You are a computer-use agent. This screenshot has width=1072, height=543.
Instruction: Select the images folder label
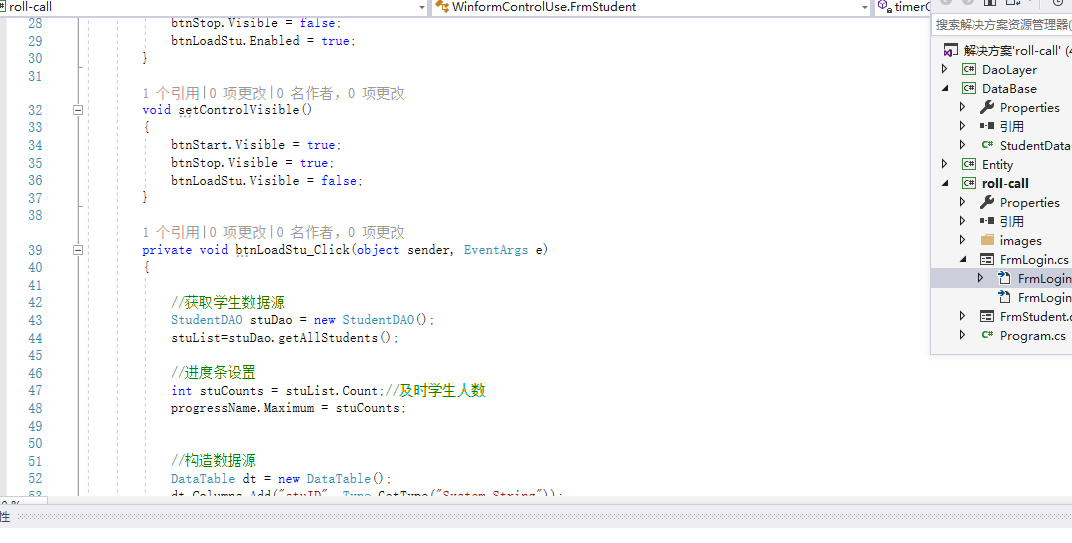1020,241
